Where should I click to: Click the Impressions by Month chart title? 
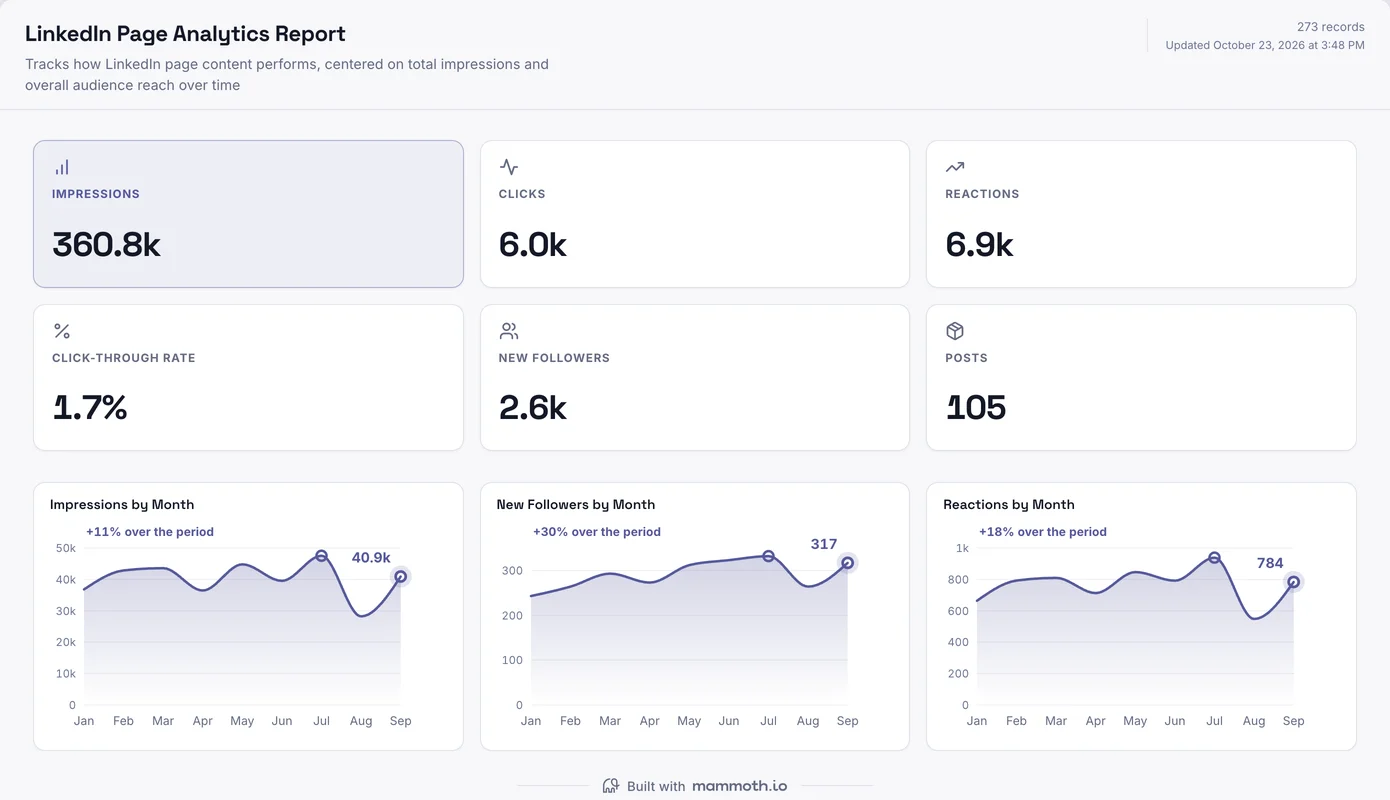coord(122,505)
